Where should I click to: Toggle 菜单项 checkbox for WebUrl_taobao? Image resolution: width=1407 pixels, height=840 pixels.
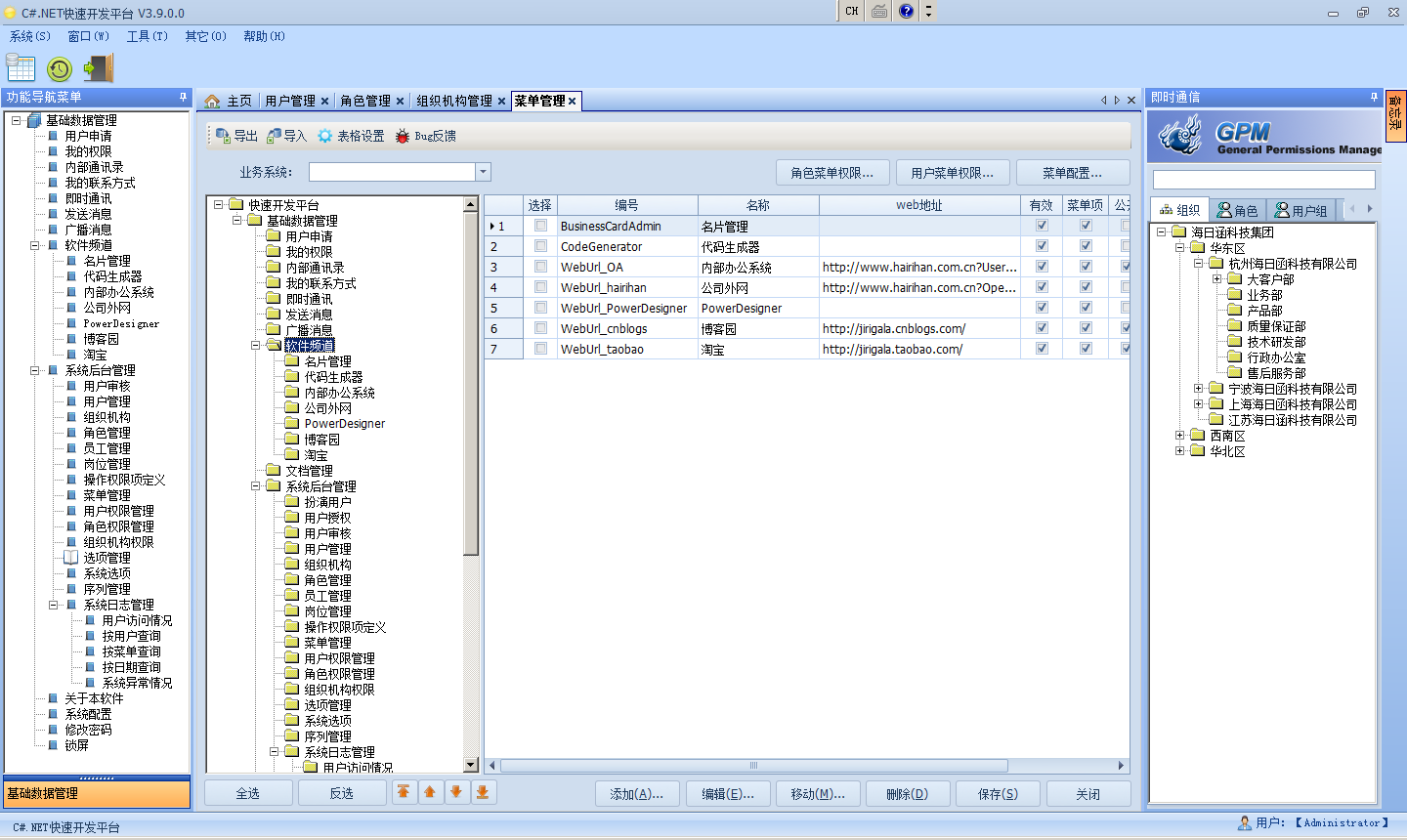tap(1086, 349)
